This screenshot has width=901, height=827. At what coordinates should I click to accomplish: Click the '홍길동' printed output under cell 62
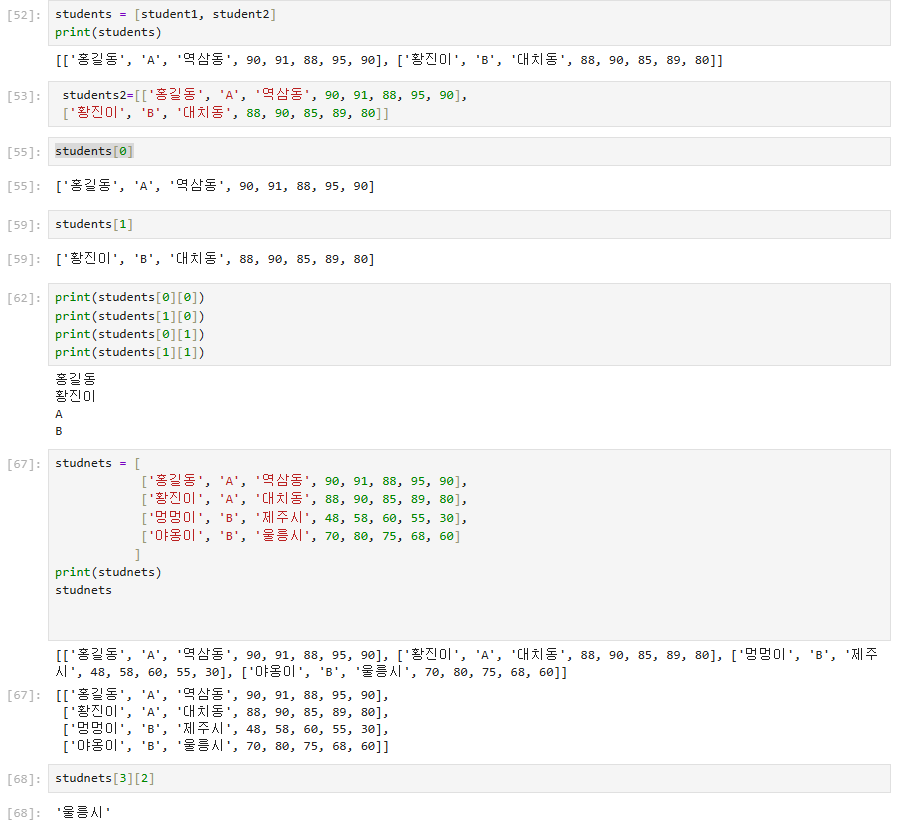point(75,379)
